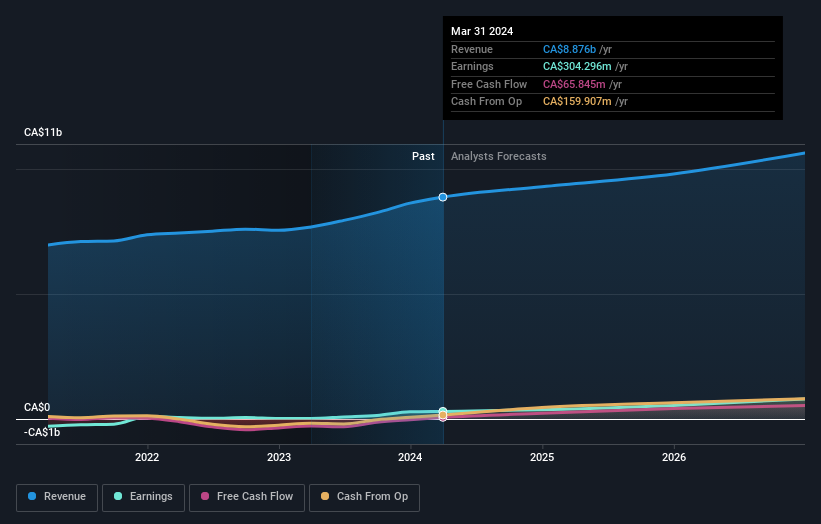Click the Free Cash Flow label in tooltip
Screen dimensions: 821x524
point(489,84)
